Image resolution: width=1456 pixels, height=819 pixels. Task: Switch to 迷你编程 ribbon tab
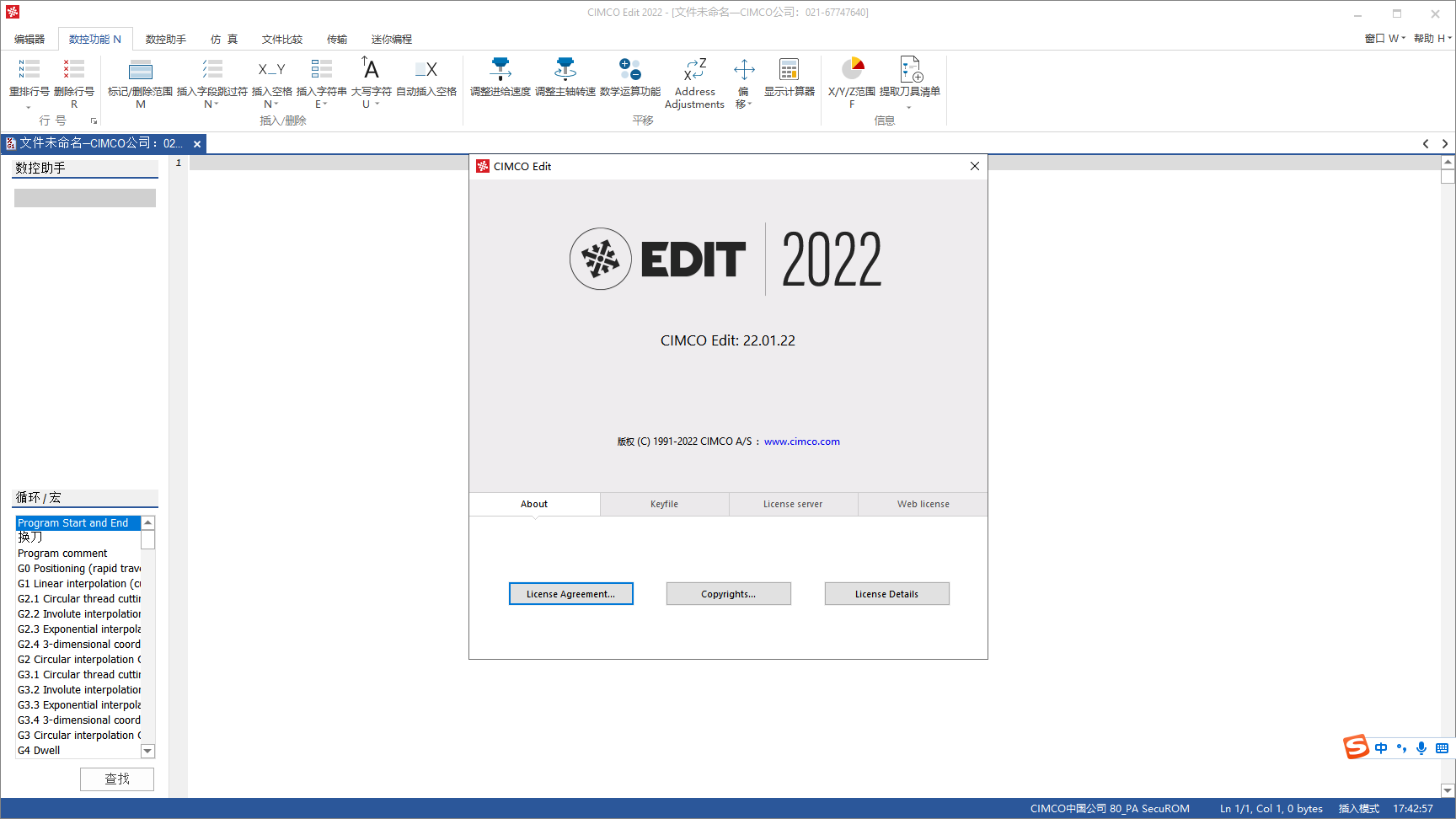[x=392, y=40]
